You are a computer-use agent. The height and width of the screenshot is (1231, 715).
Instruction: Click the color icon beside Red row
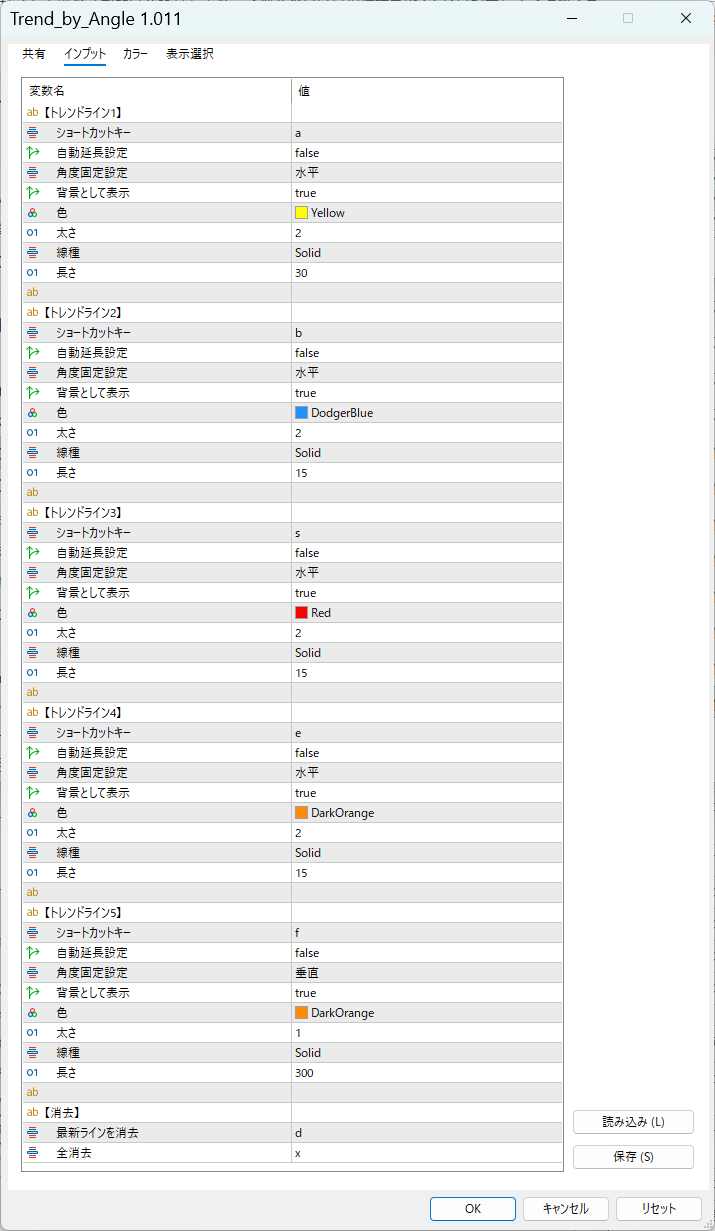pos(32,613)
